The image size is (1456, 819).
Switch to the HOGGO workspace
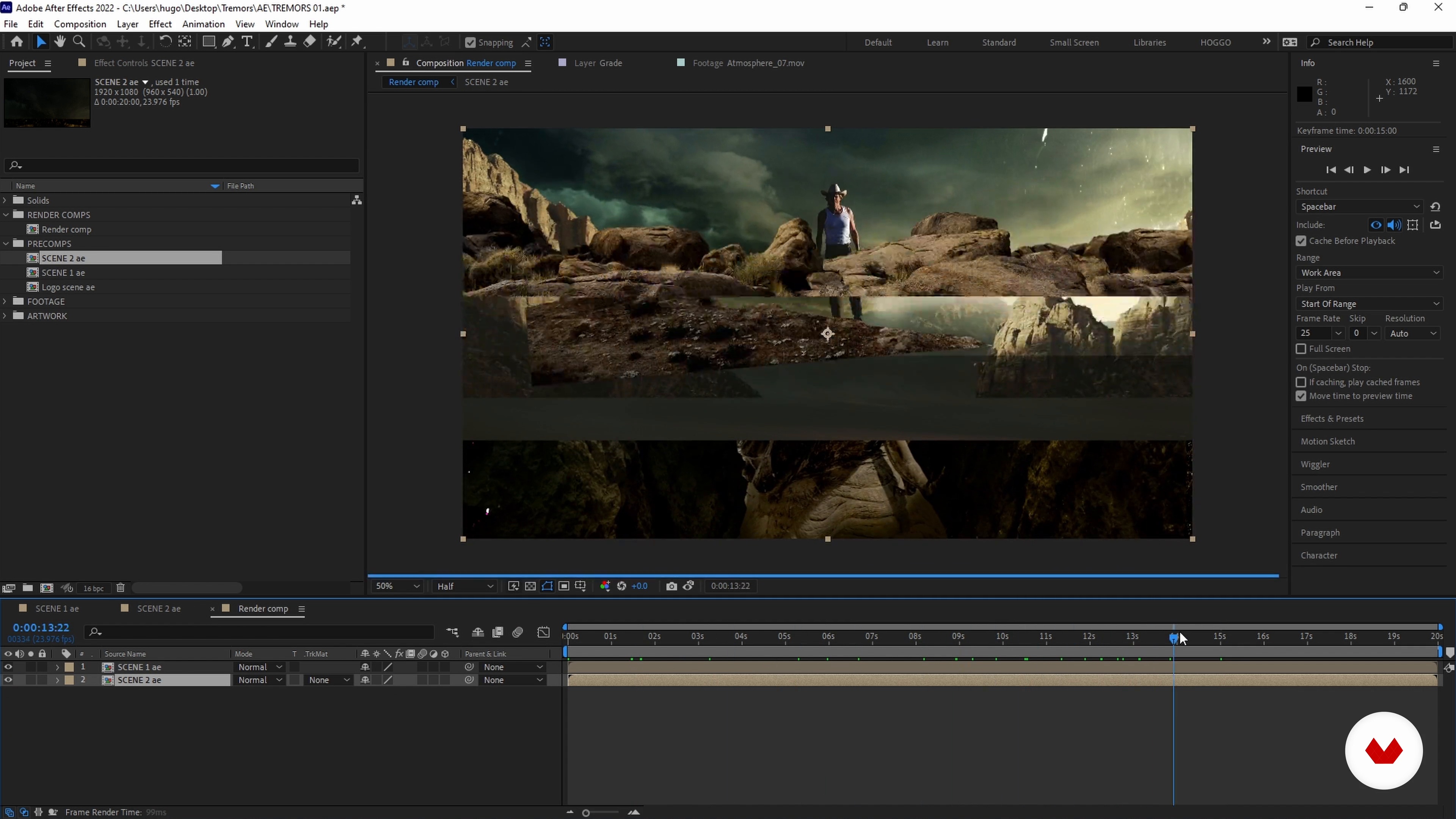pyautogui.click(x=1215, y=42)
